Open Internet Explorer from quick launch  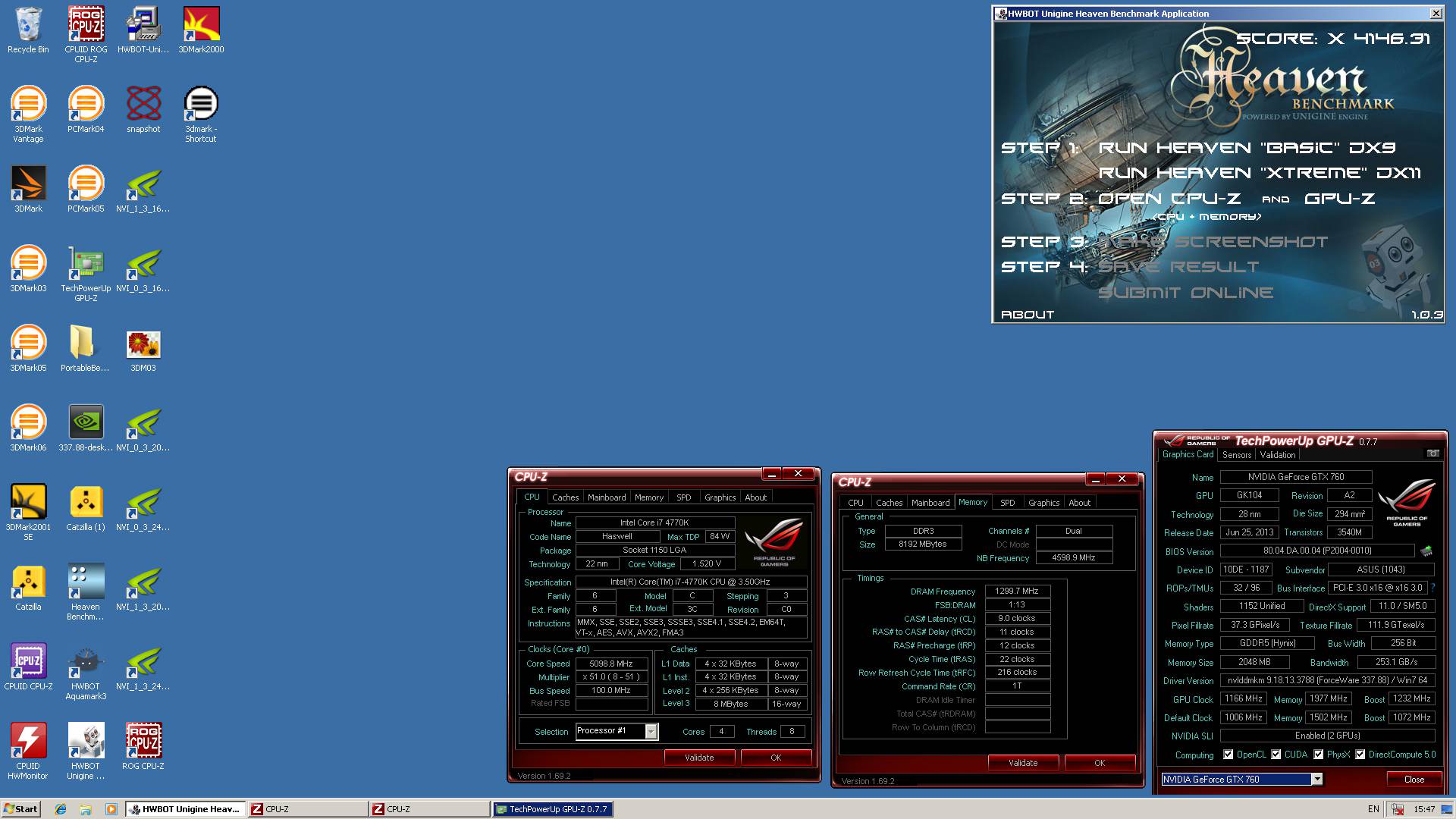coord(61,809)
